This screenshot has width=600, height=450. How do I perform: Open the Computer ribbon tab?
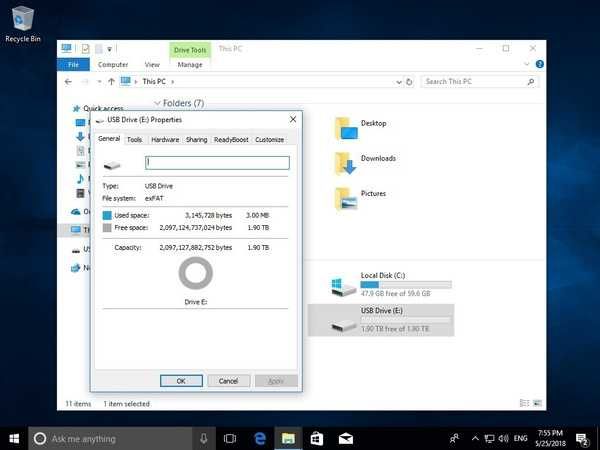pyautogui.click(x=113, y=65)
